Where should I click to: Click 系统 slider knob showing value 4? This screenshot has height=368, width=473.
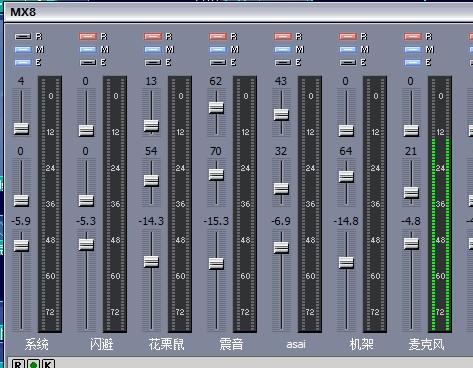(x=21, y=129)
